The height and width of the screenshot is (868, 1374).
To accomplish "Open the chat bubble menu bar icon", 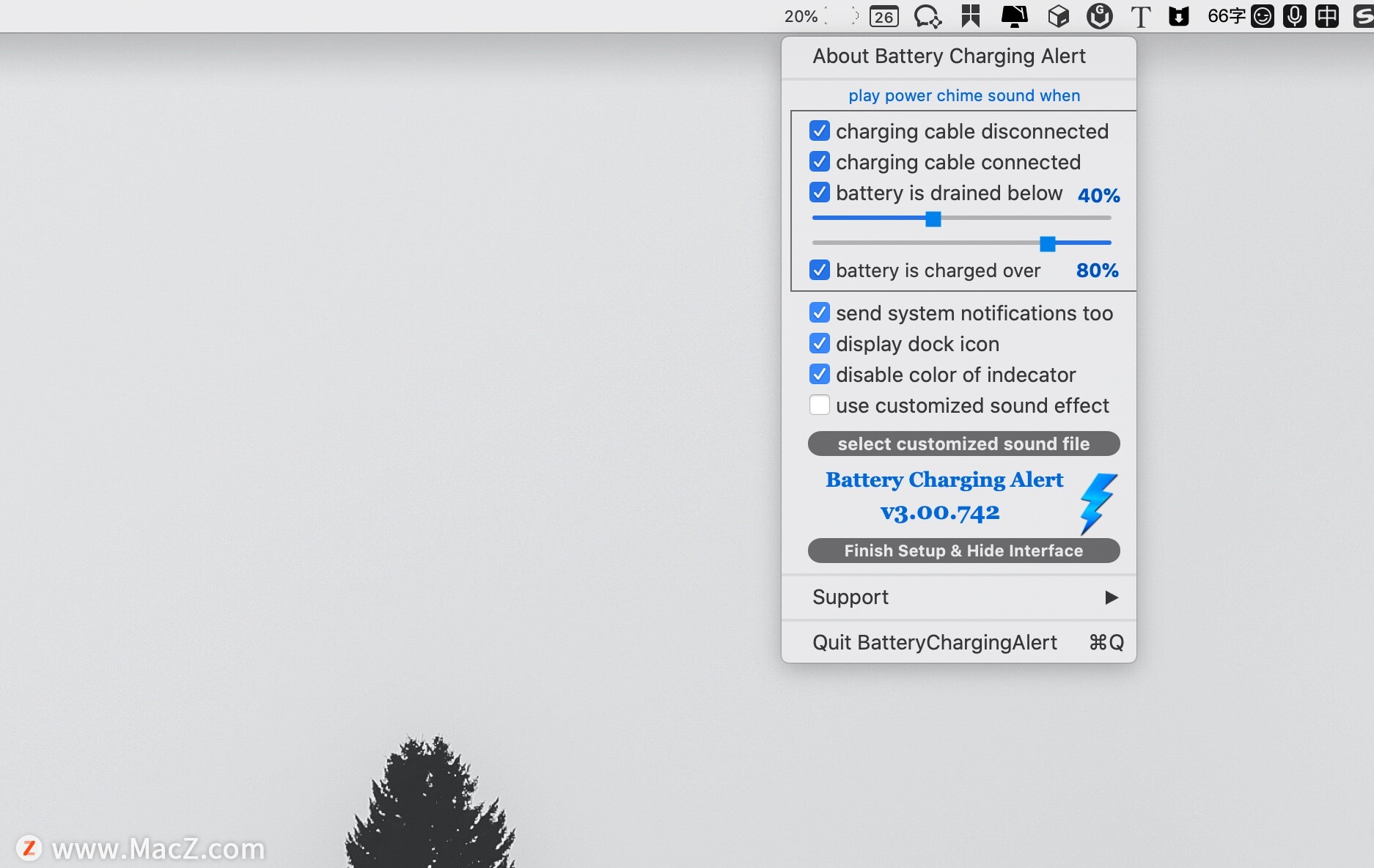I will pos(927,16).
